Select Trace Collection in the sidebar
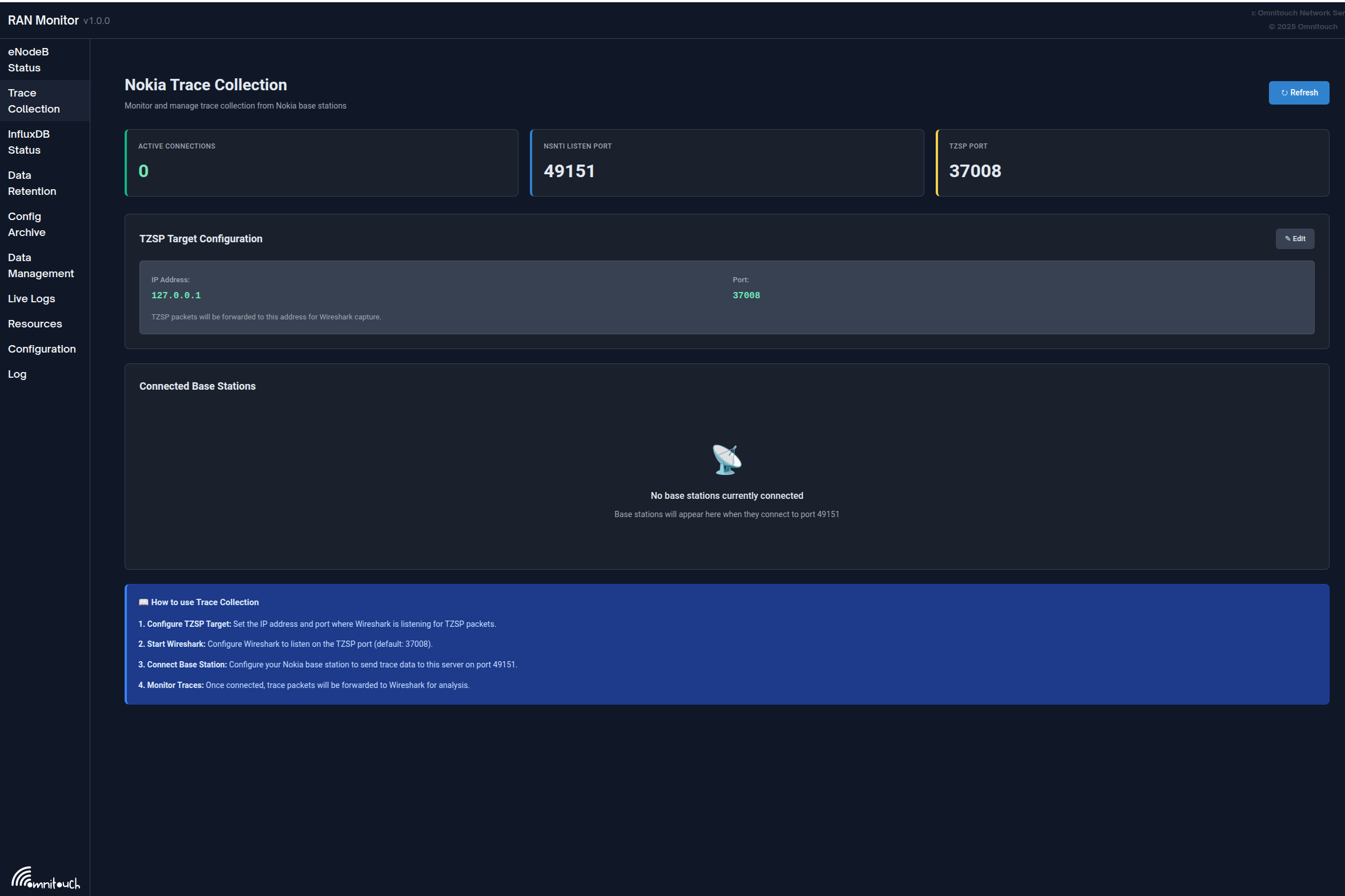This screenshot has width=1345, height=896. 45,101
